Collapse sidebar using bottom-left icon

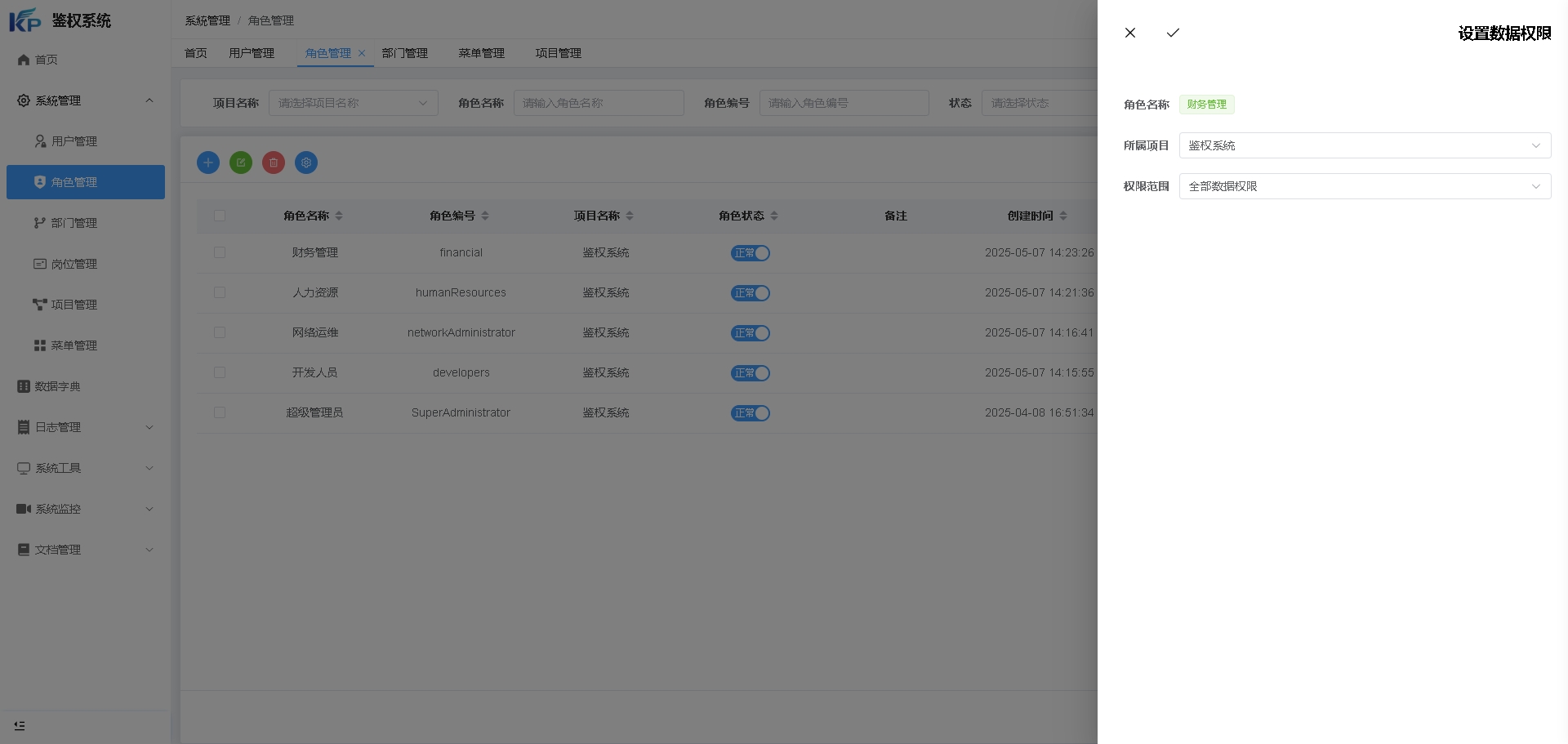(x=20, y=725)
